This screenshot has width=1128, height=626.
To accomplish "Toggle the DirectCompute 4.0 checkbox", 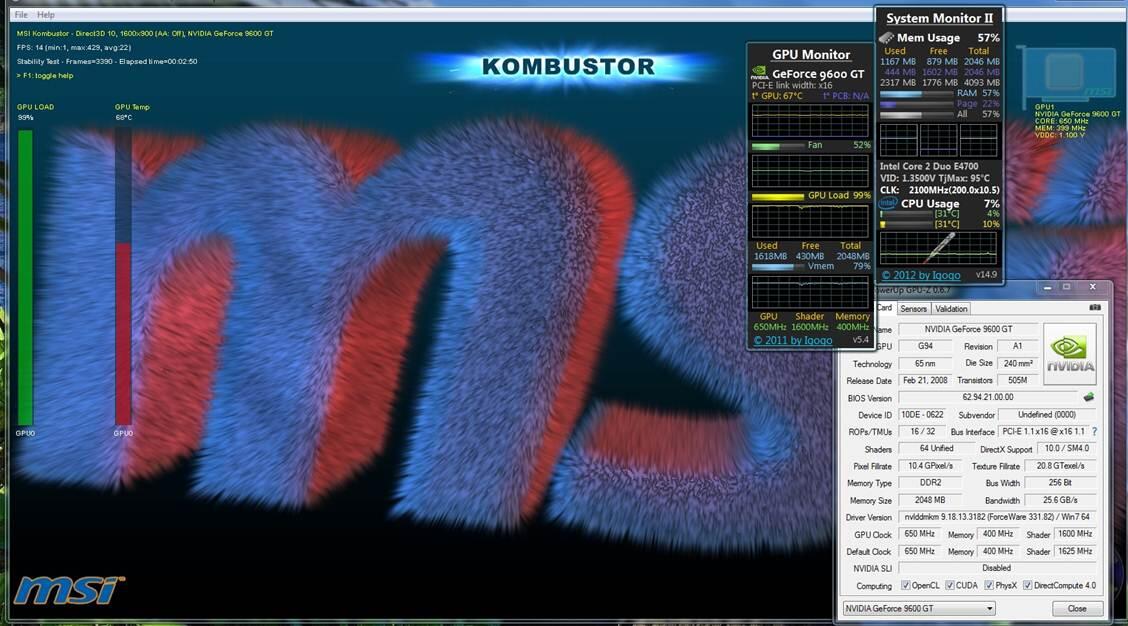I will coord(1027,586).
